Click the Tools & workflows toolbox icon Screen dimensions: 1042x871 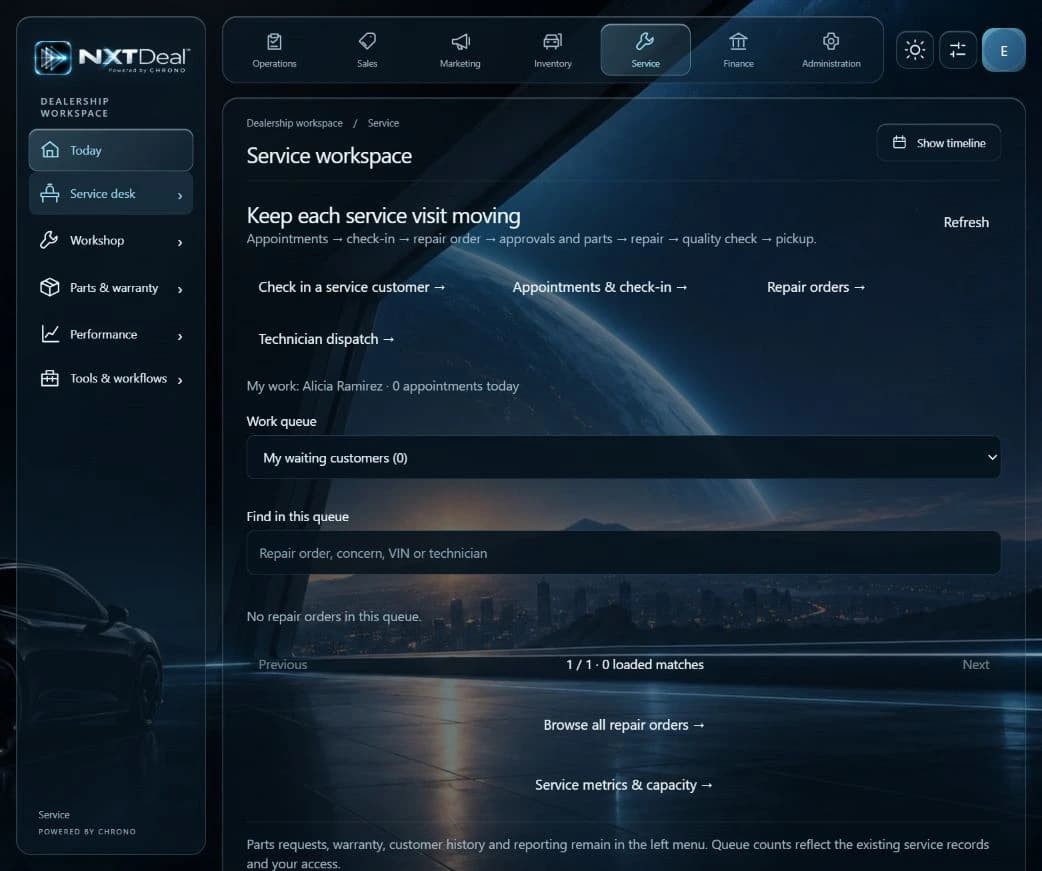click(50, 378)
